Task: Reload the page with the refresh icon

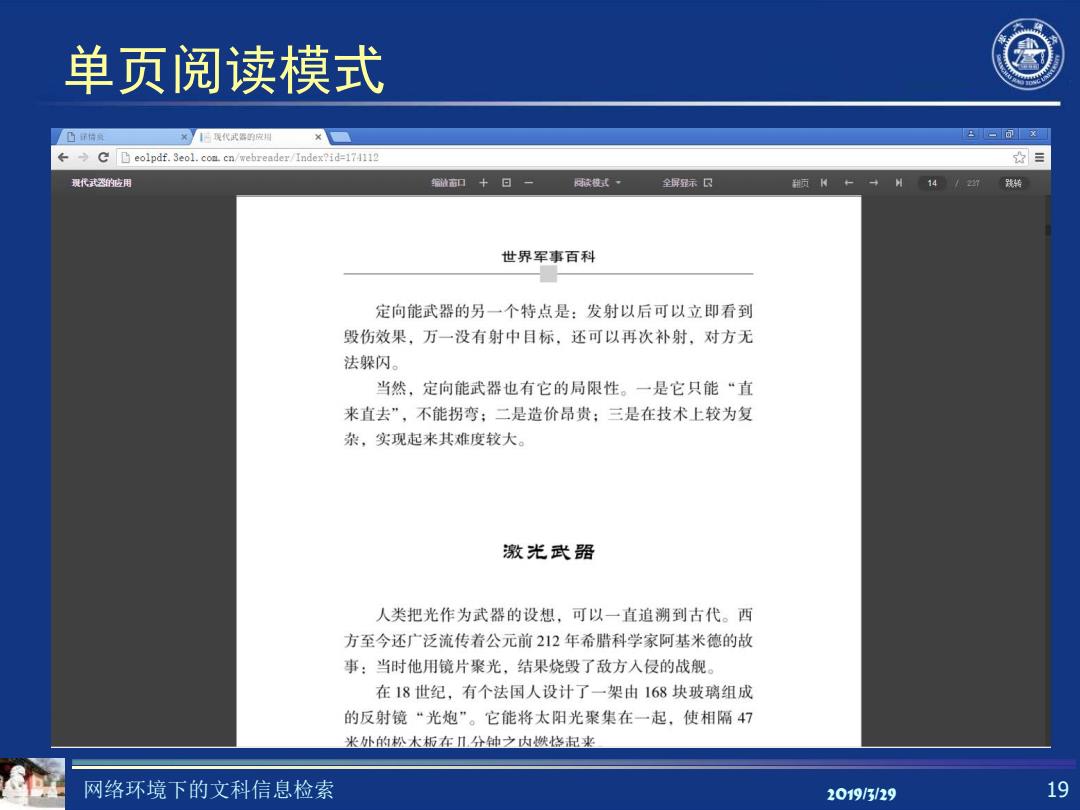Action: click(103, 158)
